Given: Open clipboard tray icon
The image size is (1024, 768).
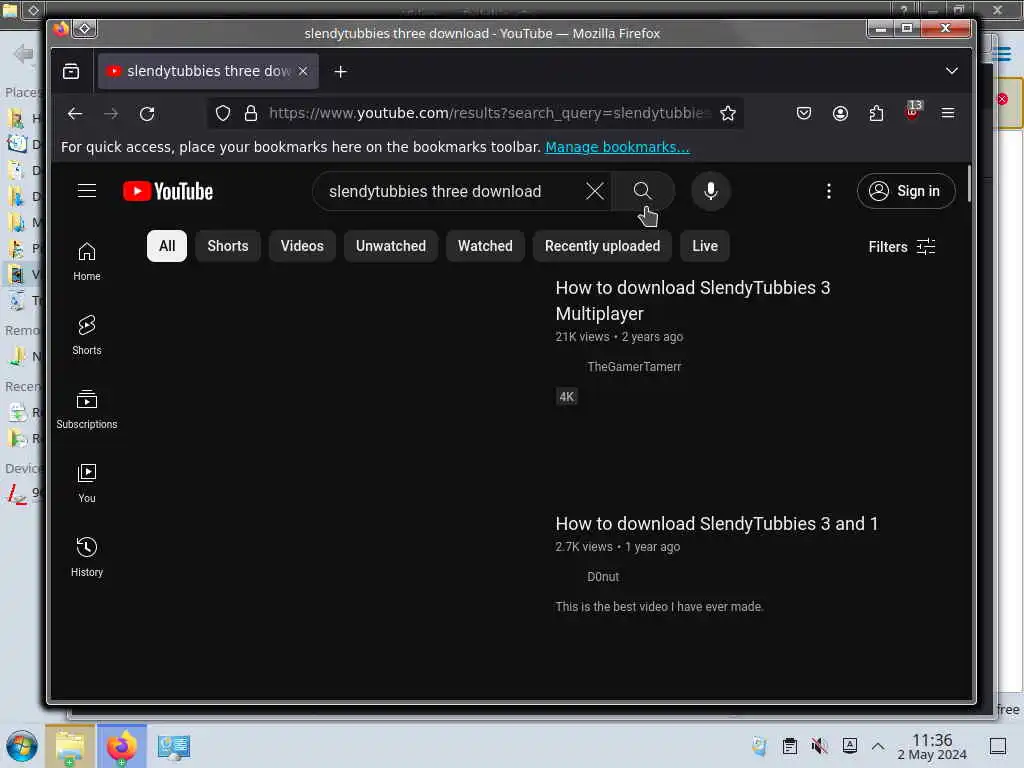Looking at the screenshot, I should click(x=790, y=746).
